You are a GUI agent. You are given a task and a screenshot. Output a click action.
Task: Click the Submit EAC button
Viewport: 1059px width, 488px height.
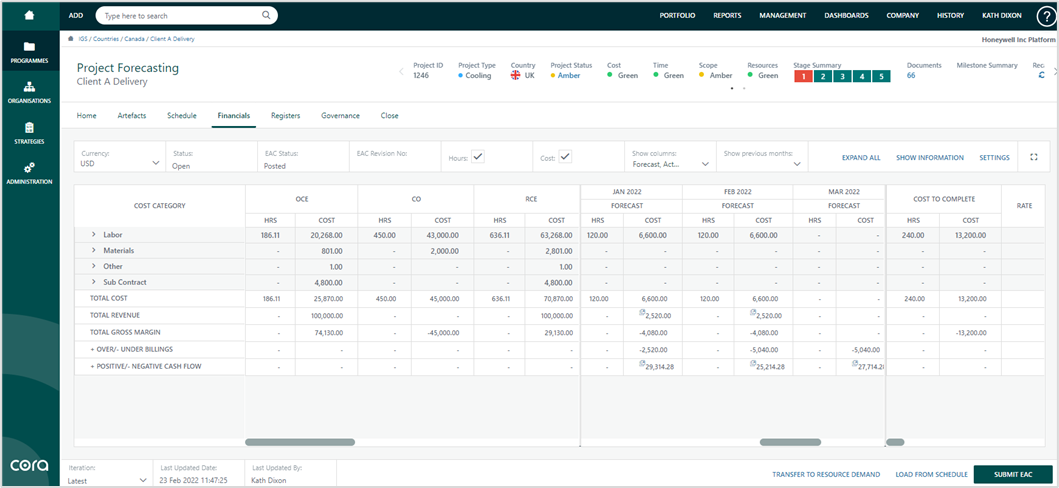[x=1013, y=475]
